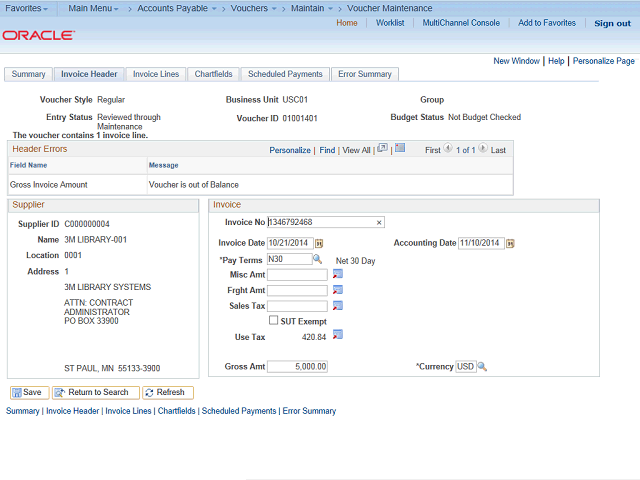The image size is (640, 480).
Task: Click Return to Search button
Action: tap(96, 393)
